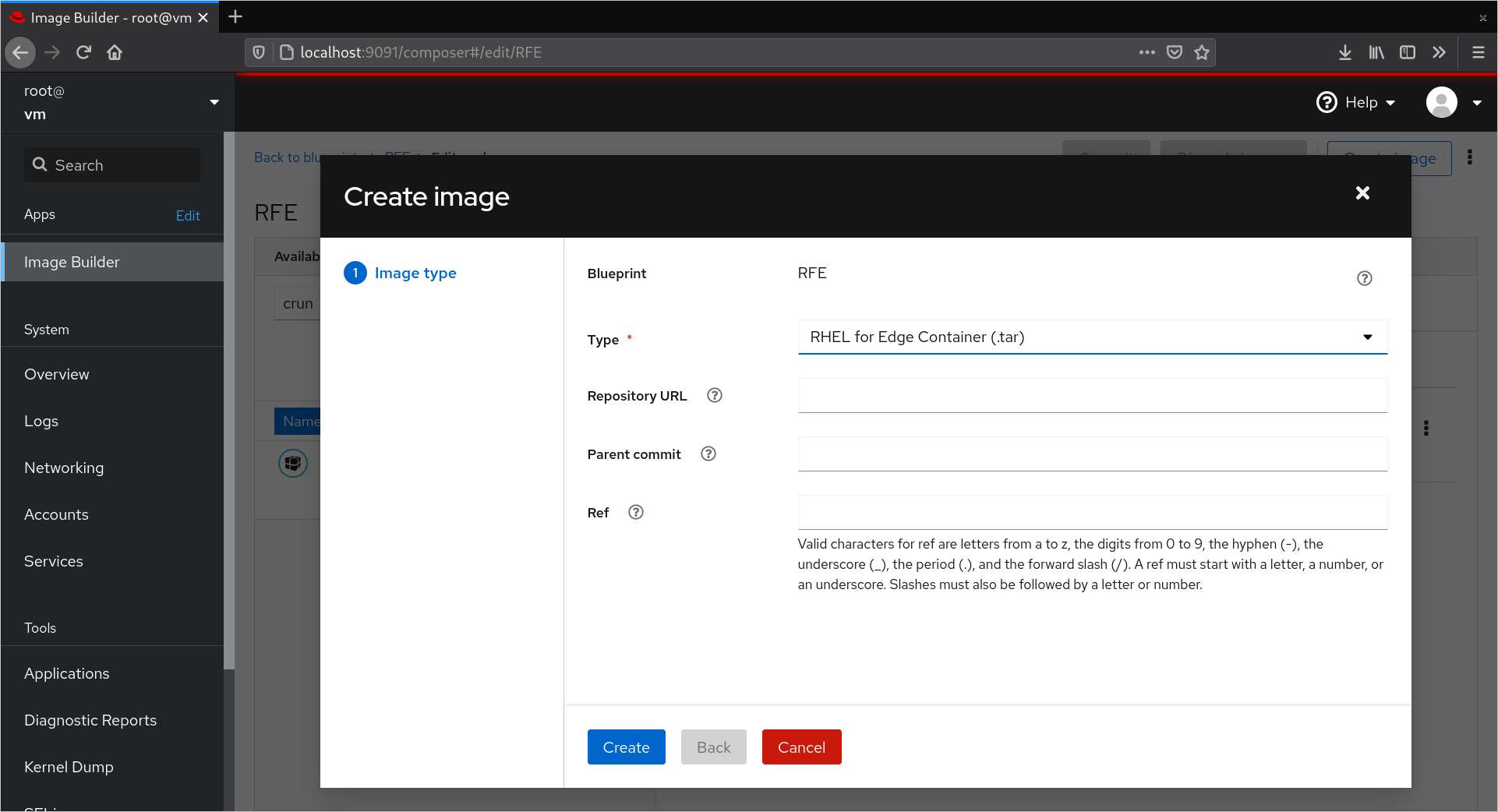Go to the browser home page
The width and height of the screenshot is (1498, 812).
pos(115,52)
